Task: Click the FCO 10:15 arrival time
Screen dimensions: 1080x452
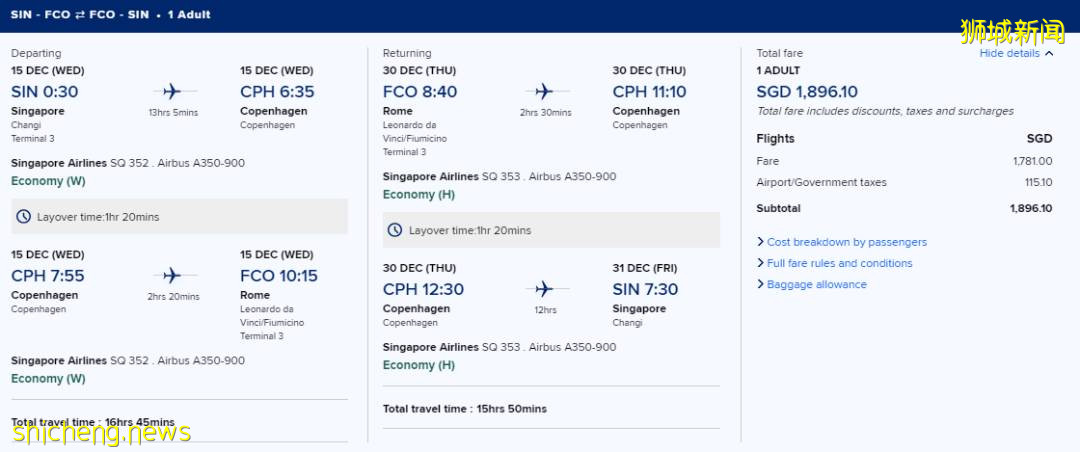Action: [279, 275]
